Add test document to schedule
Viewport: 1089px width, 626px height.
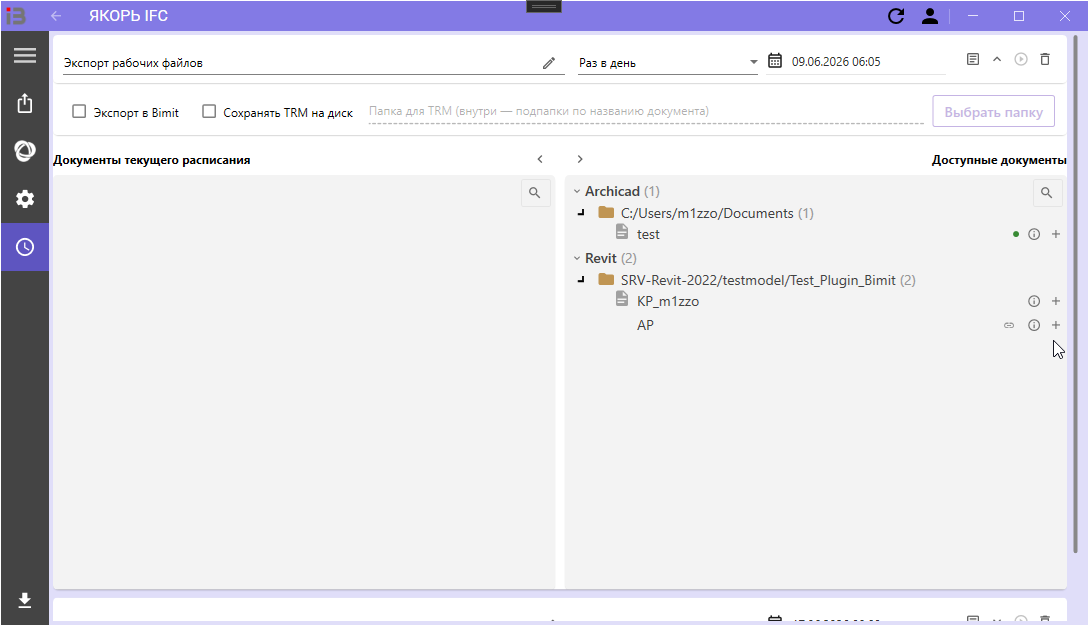[x=1056, y=234]
